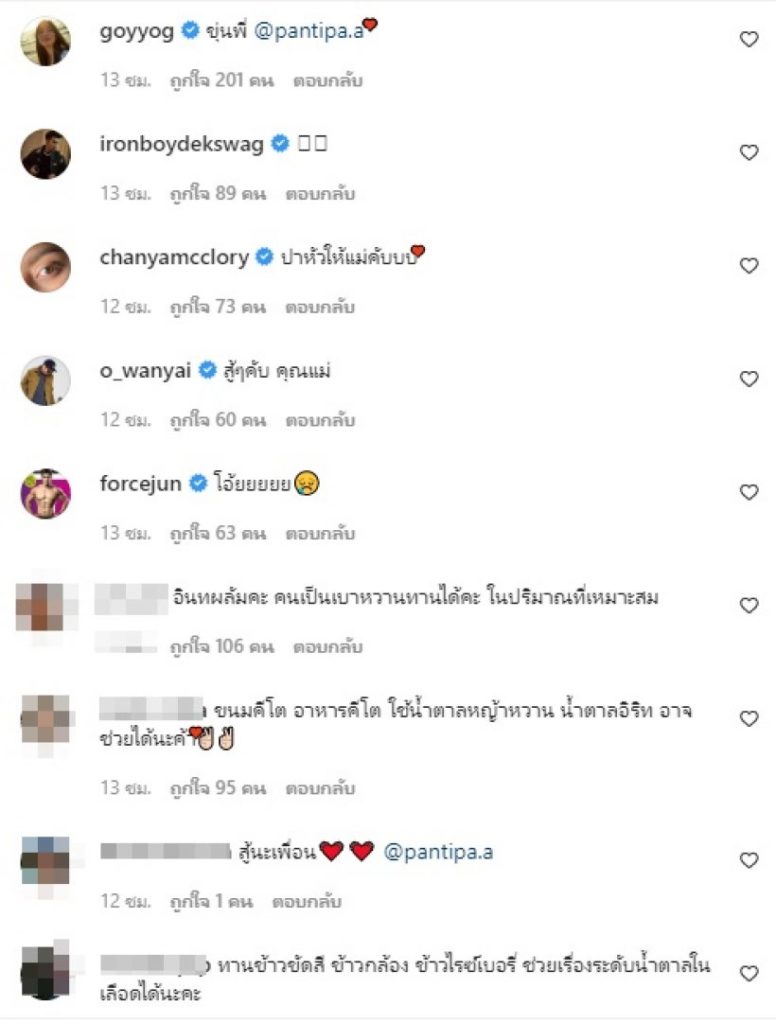
Task: Tap the heart beside chanyamcclory's comment
Action: tap(749, 265)
